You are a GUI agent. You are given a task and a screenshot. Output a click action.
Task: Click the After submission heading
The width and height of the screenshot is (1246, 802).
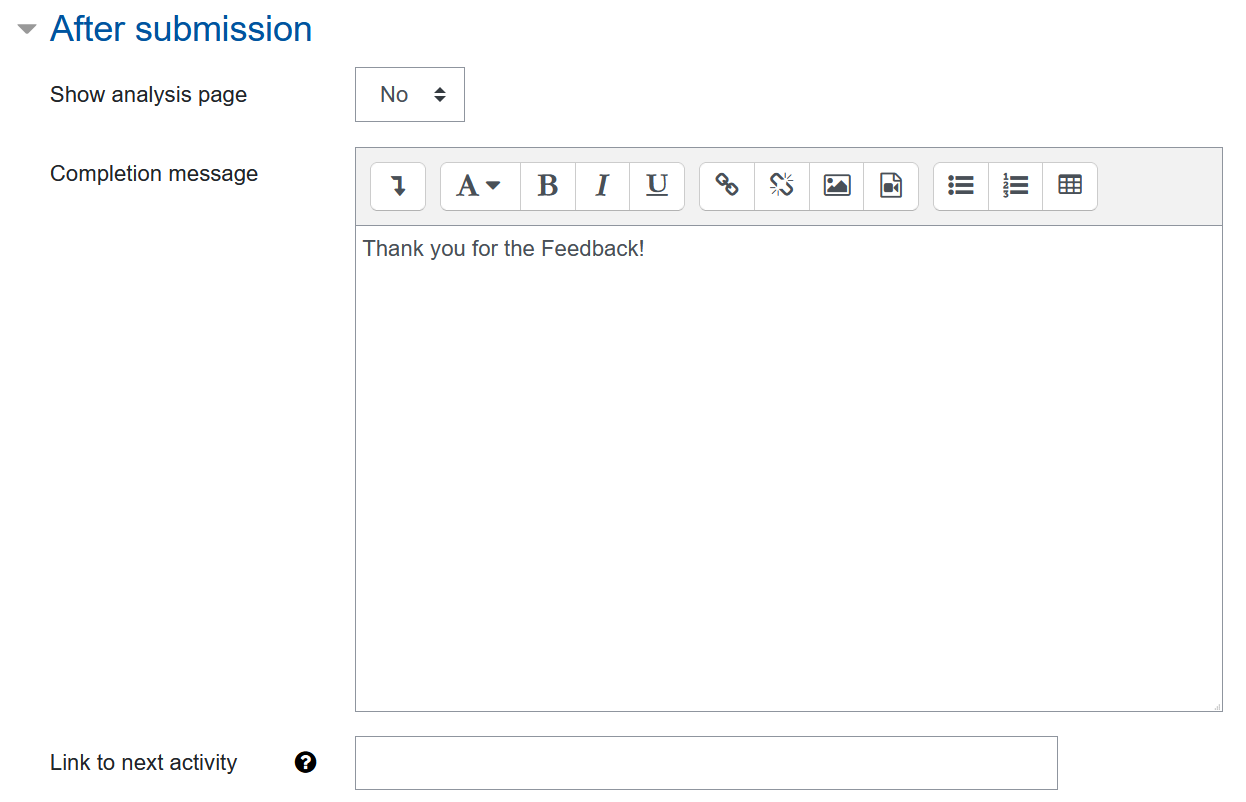pos(180,29)
